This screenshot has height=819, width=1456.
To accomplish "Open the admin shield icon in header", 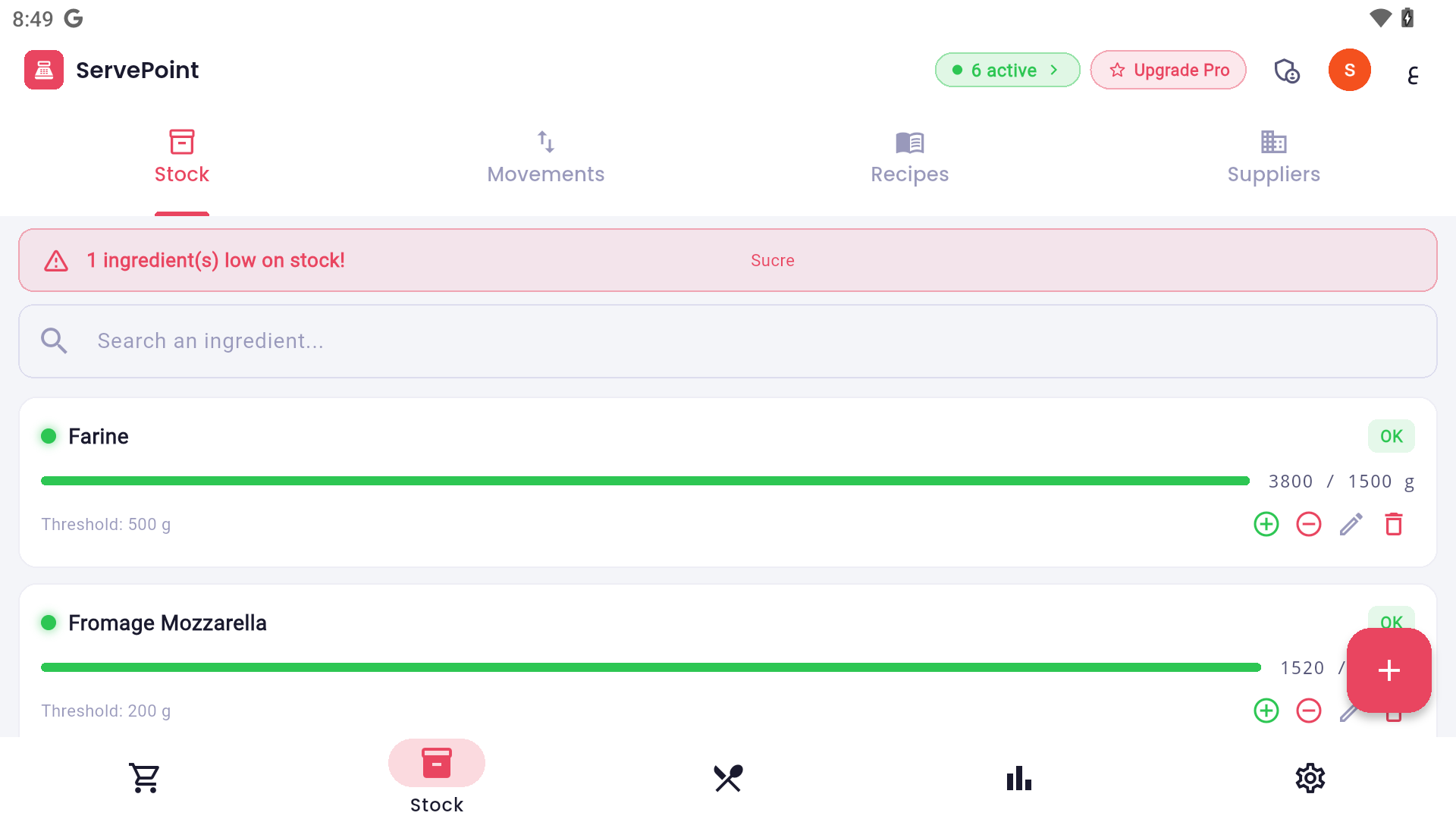I will click(x=1287, y=70).
